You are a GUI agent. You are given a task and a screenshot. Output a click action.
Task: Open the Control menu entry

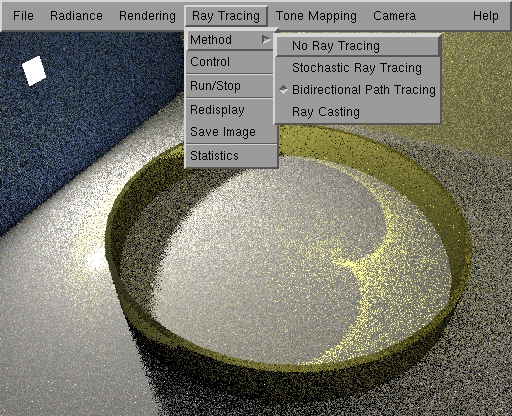(230, 62)
